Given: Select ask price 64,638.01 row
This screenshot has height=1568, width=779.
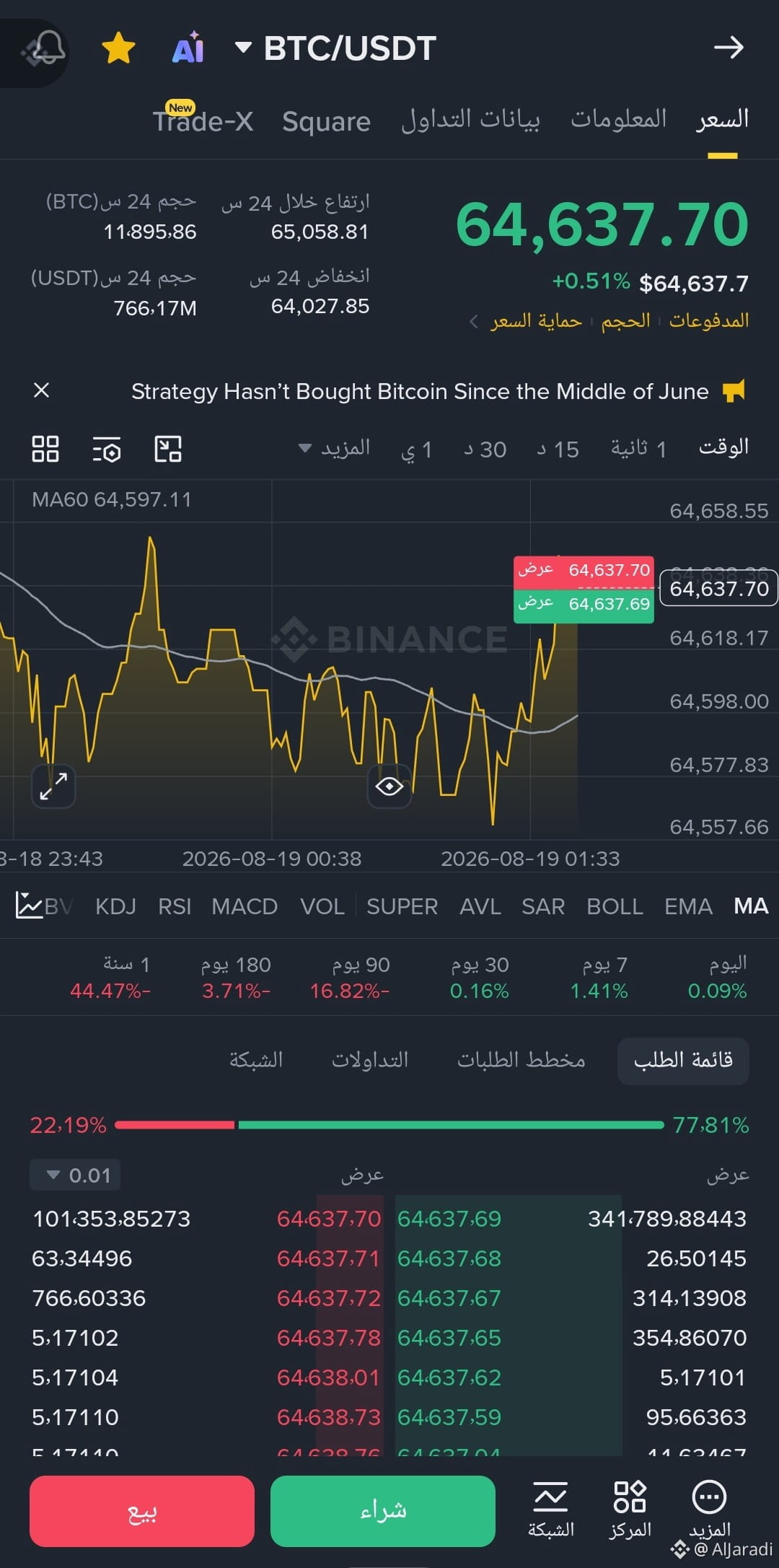Looking at the screenshot, I should pyautogui.click(x=329, y=1378).
